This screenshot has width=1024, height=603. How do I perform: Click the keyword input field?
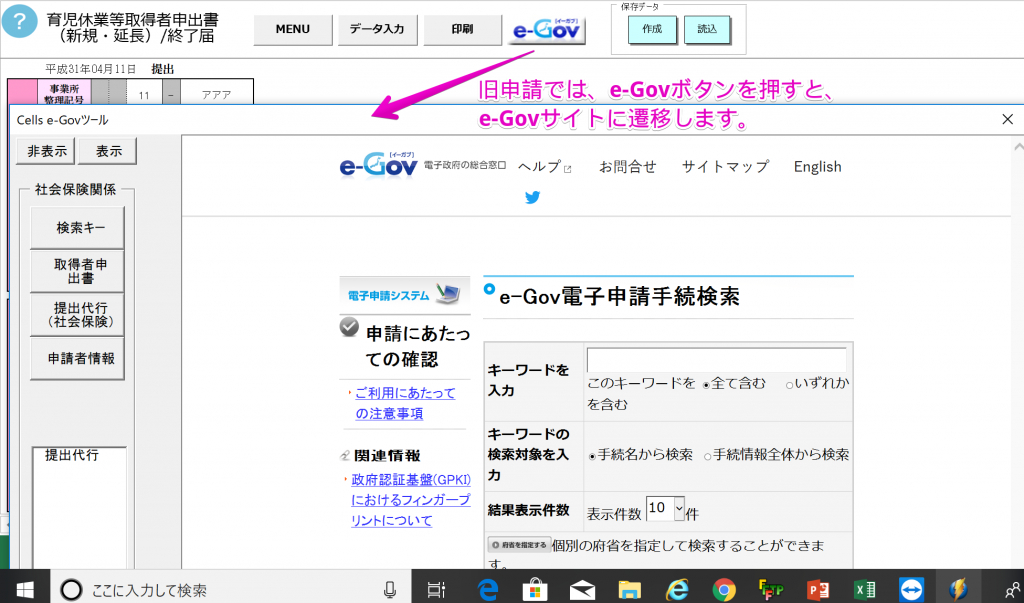click(716, 360)
